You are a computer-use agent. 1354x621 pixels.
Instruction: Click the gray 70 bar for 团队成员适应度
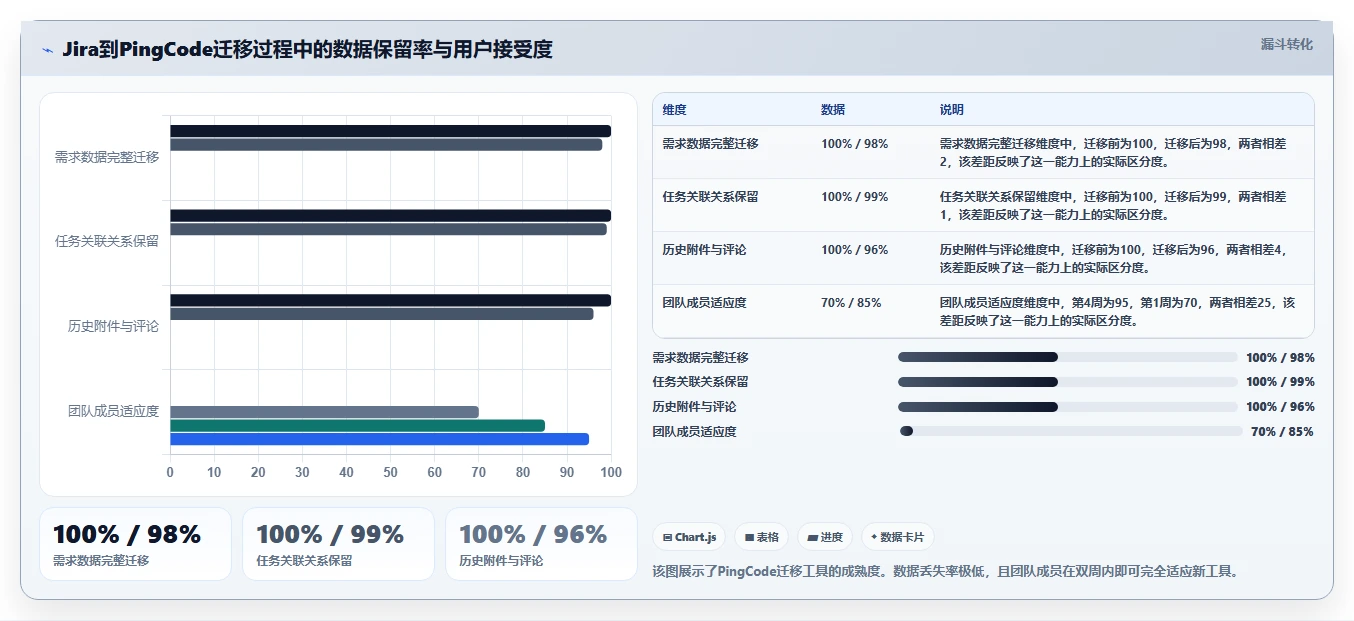click(x=324, y=412)
